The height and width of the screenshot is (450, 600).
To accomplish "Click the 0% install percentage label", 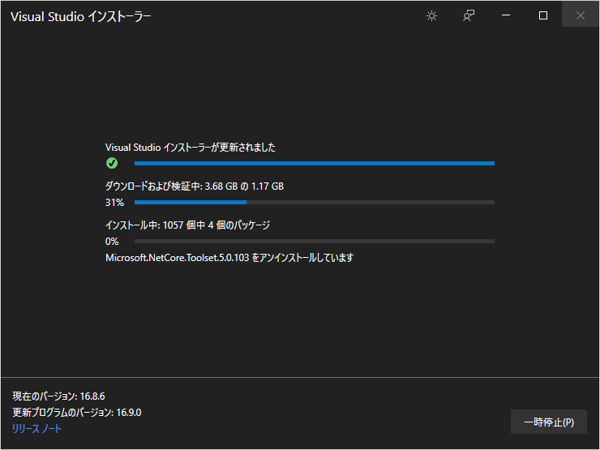I will (112, 241).
